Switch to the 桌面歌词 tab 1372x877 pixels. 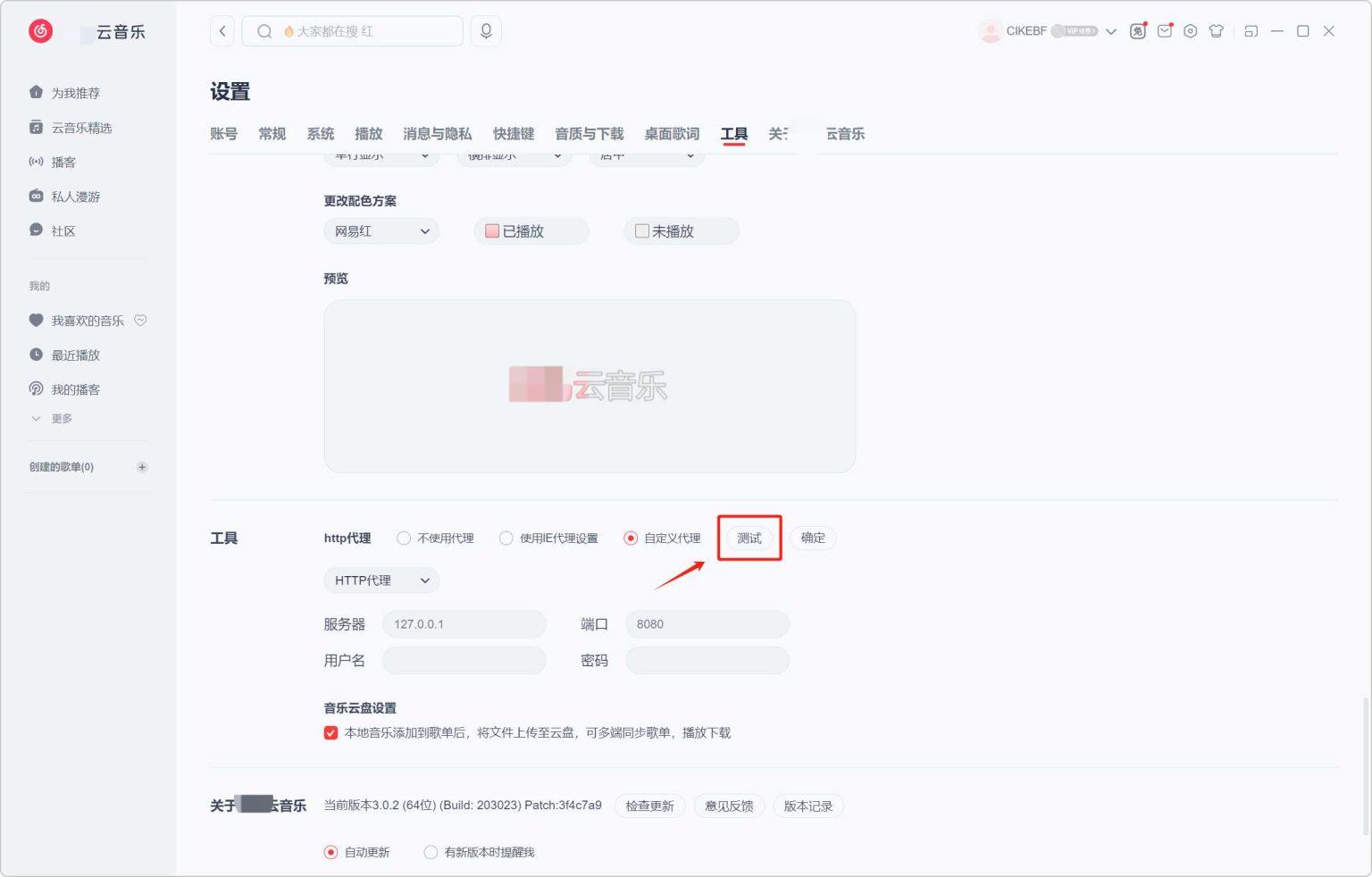pos(672,134)
